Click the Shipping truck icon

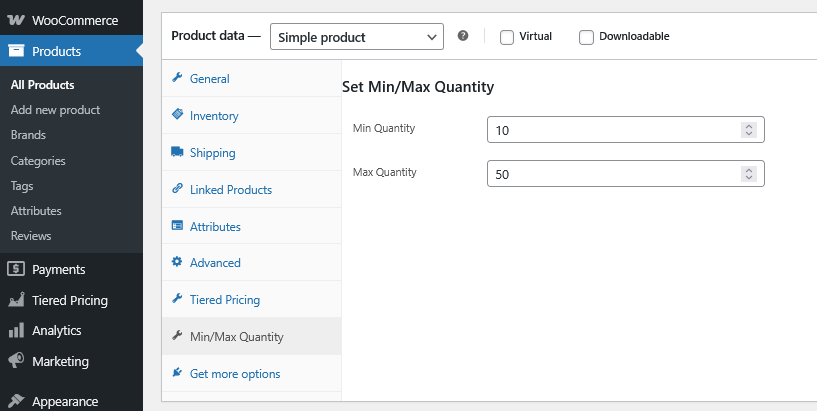(177, 153)
